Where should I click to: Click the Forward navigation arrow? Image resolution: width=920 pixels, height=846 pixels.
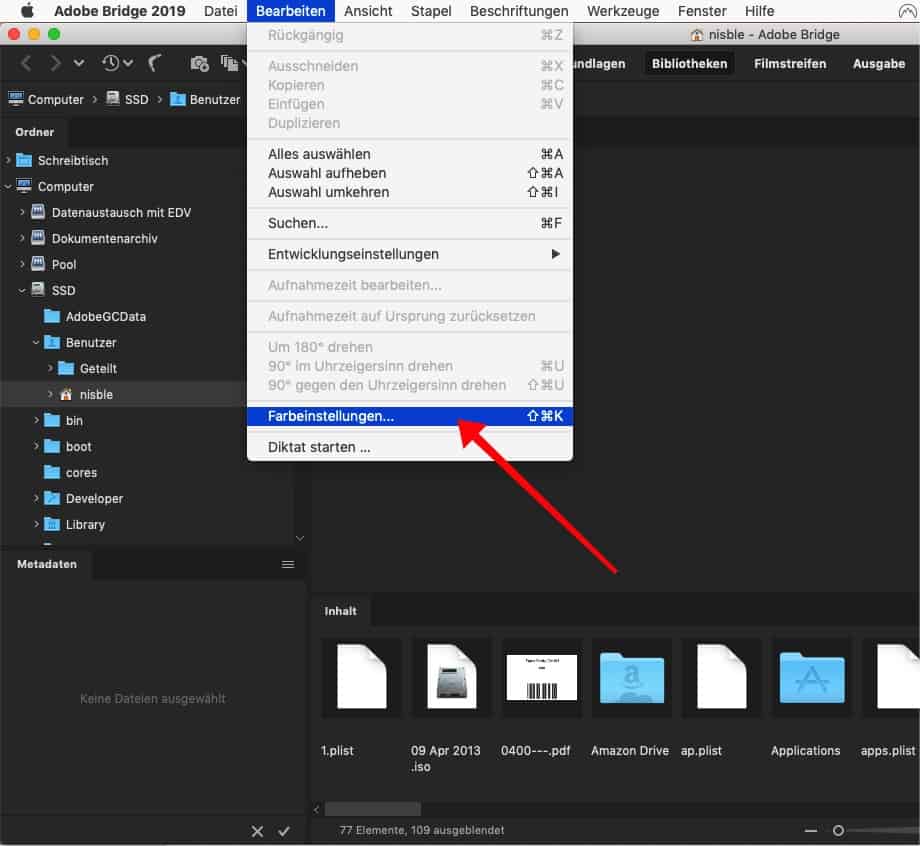tap(55, 63)
